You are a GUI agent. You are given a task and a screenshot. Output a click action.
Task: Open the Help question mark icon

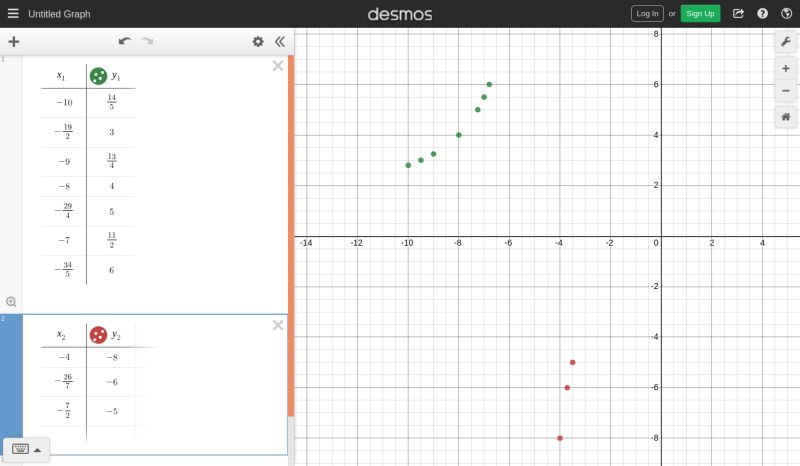tap(762, 14)
